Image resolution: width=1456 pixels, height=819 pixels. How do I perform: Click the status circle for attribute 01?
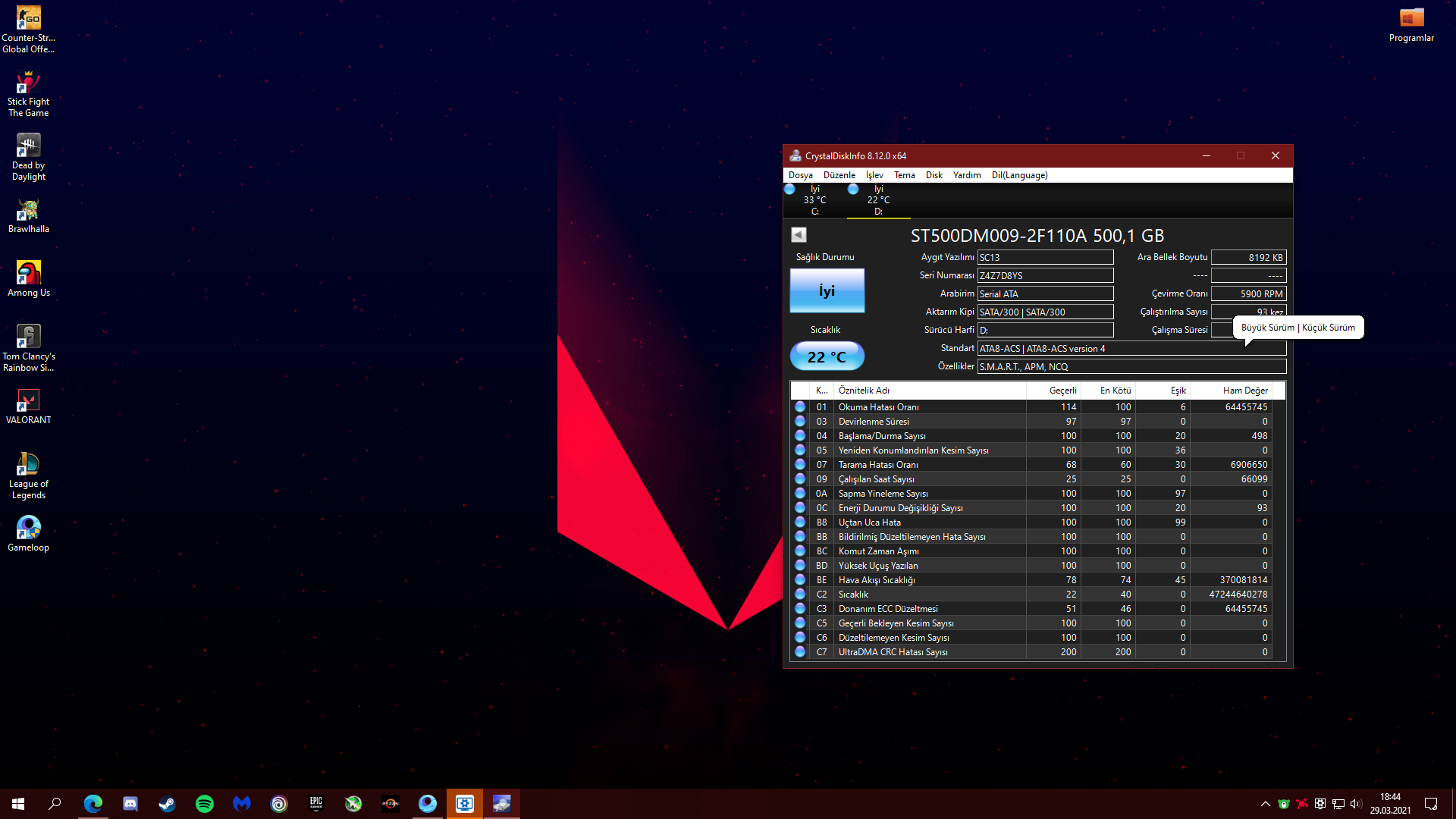click(x=800, y=407)
